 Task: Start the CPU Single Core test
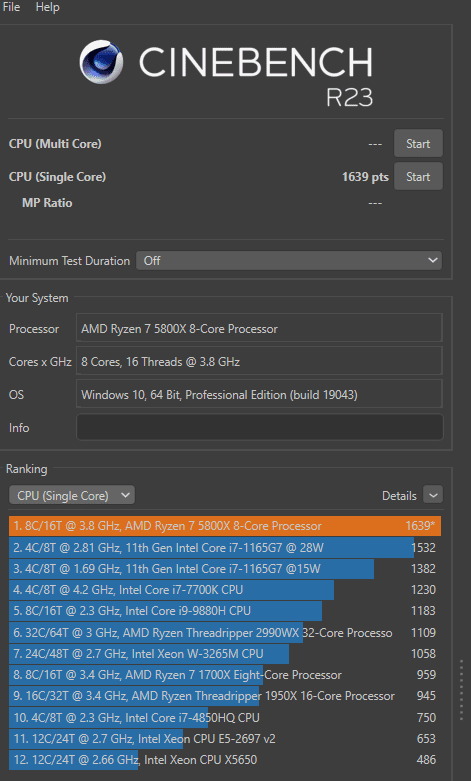(418, 176)
